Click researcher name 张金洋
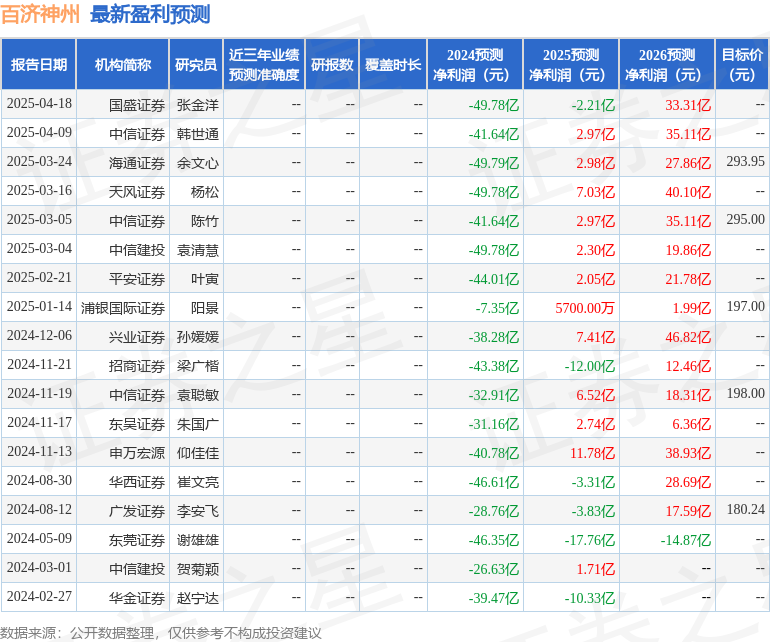 [x=197, y=105]
